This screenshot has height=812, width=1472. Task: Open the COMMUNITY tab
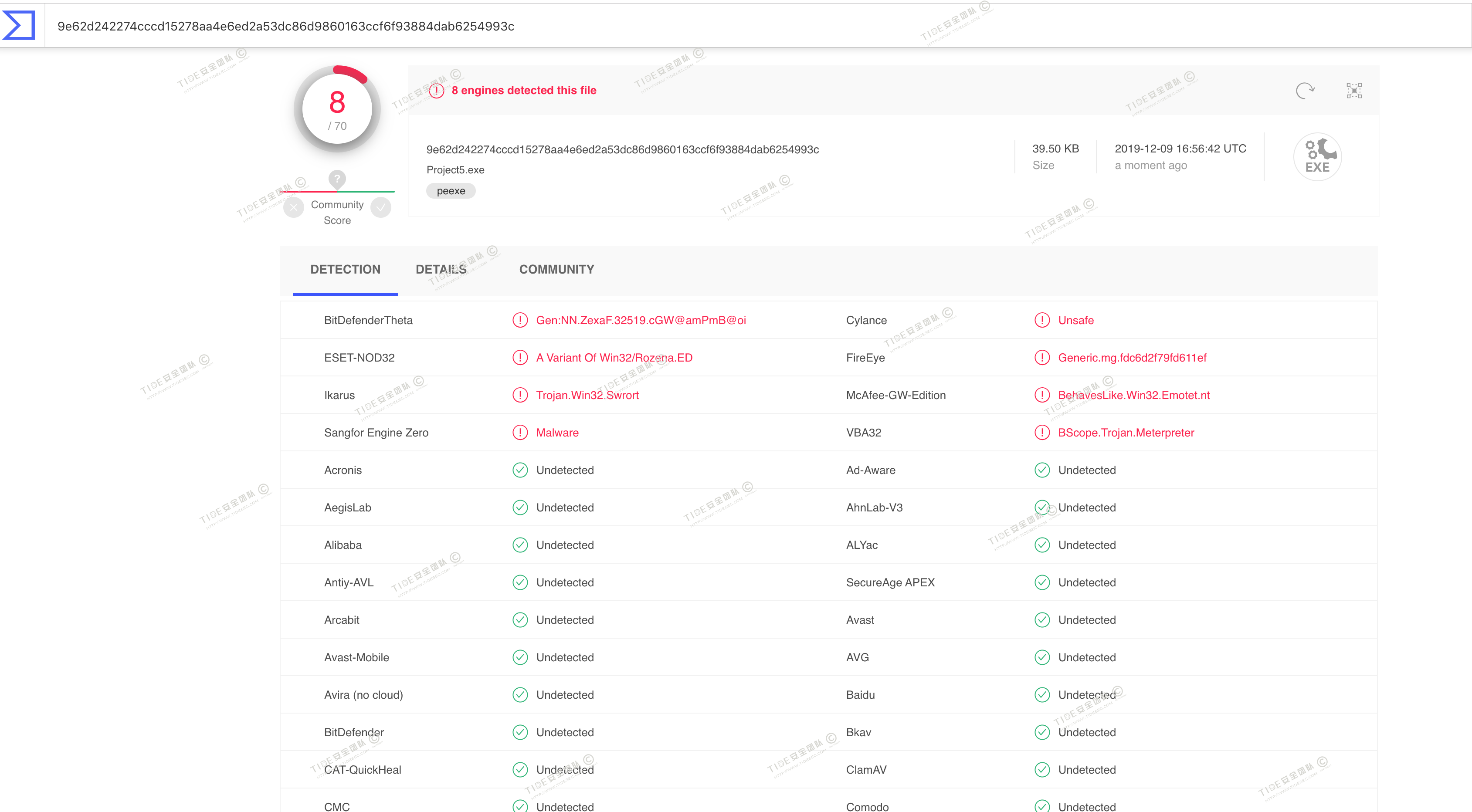click(556, 269)
